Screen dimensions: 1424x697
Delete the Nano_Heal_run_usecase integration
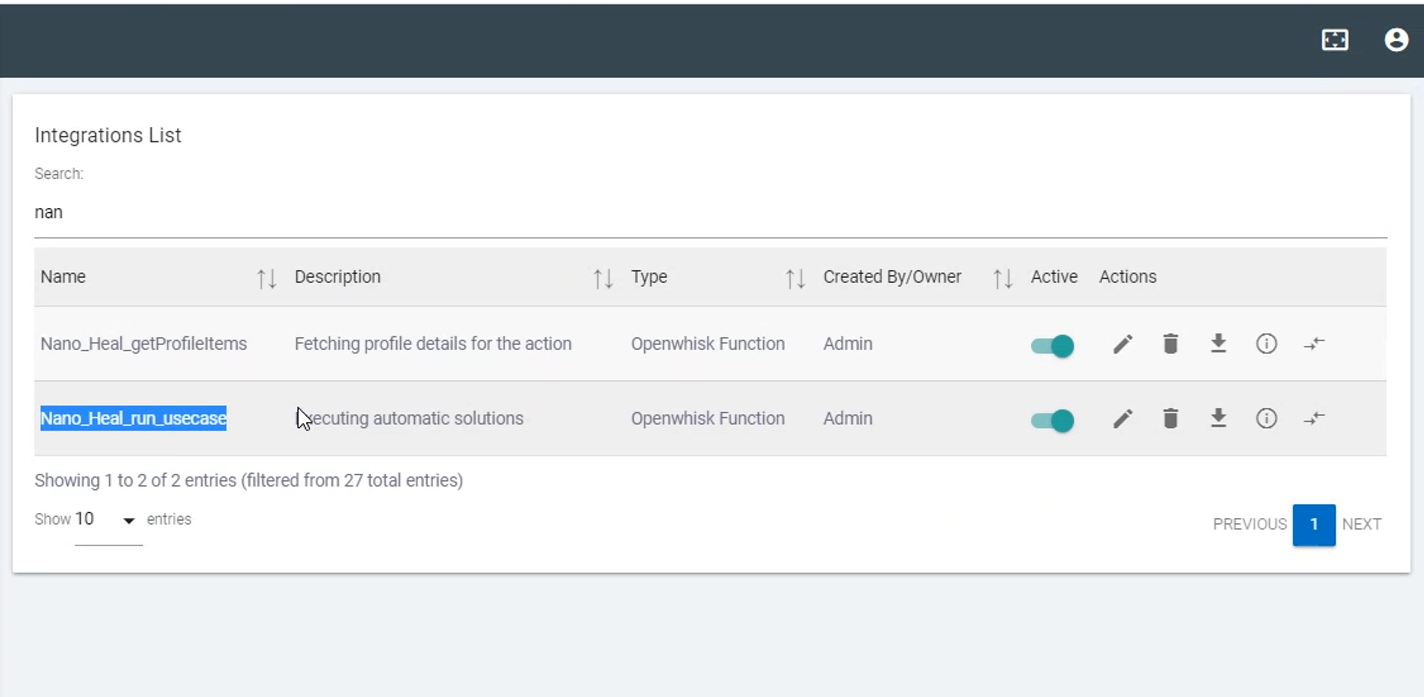(x=1170, y=419)
